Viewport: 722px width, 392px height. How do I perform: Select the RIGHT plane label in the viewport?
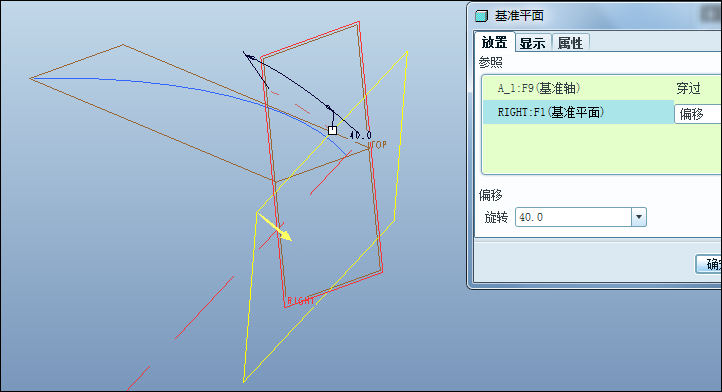(x=301, y=301)
